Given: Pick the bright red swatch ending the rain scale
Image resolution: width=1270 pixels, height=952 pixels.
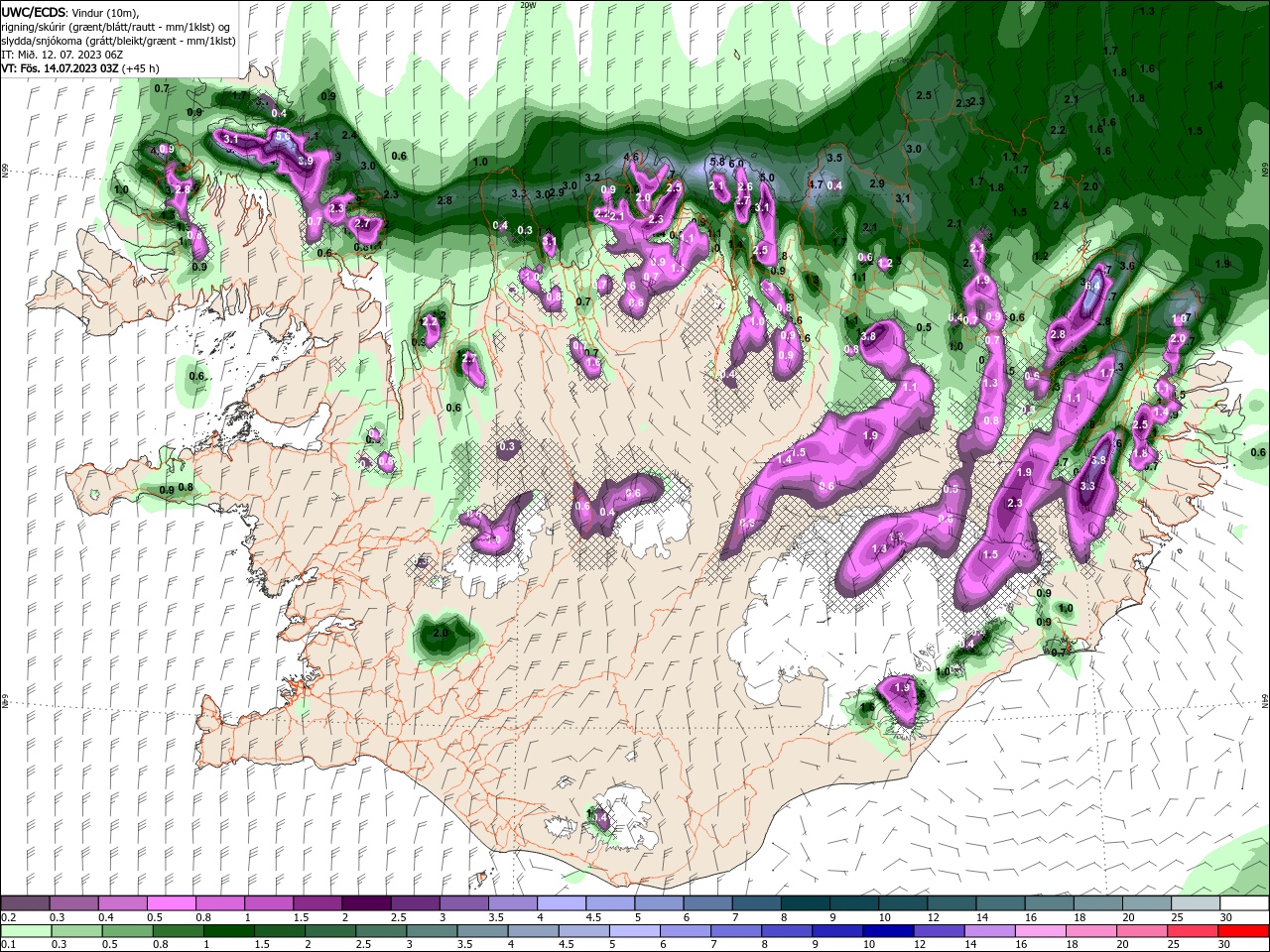Looking at the screenshot, I should point(1244,932).
